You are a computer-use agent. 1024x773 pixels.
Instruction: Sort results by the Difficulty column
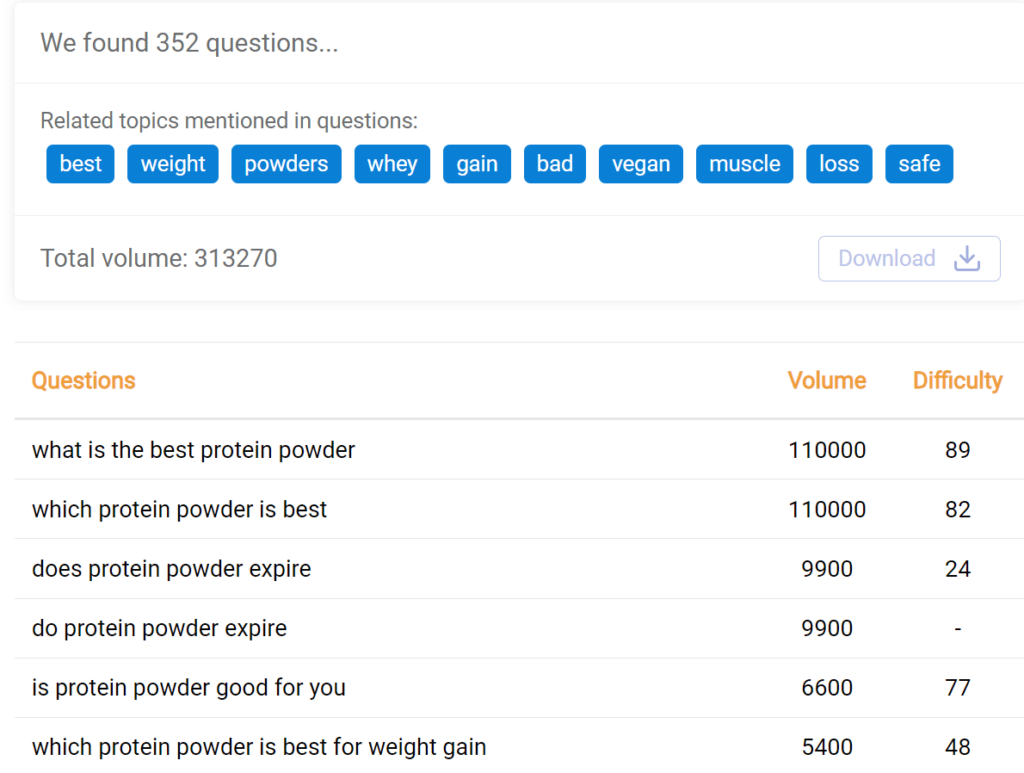957,380
